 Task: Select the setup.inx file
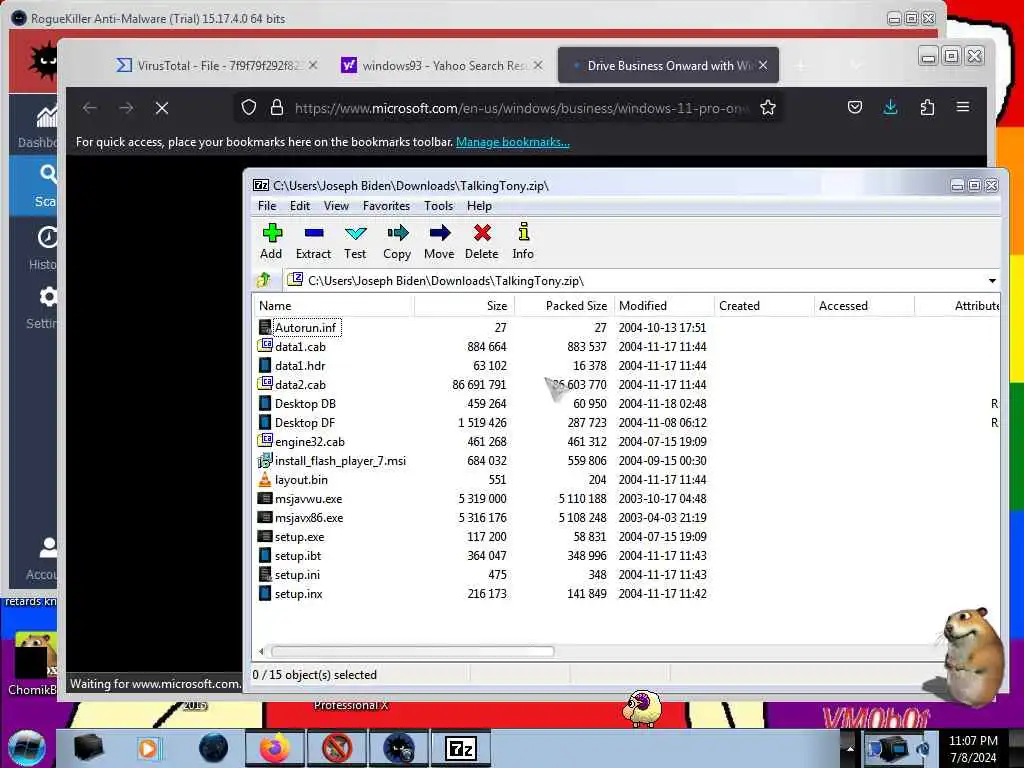298,594
